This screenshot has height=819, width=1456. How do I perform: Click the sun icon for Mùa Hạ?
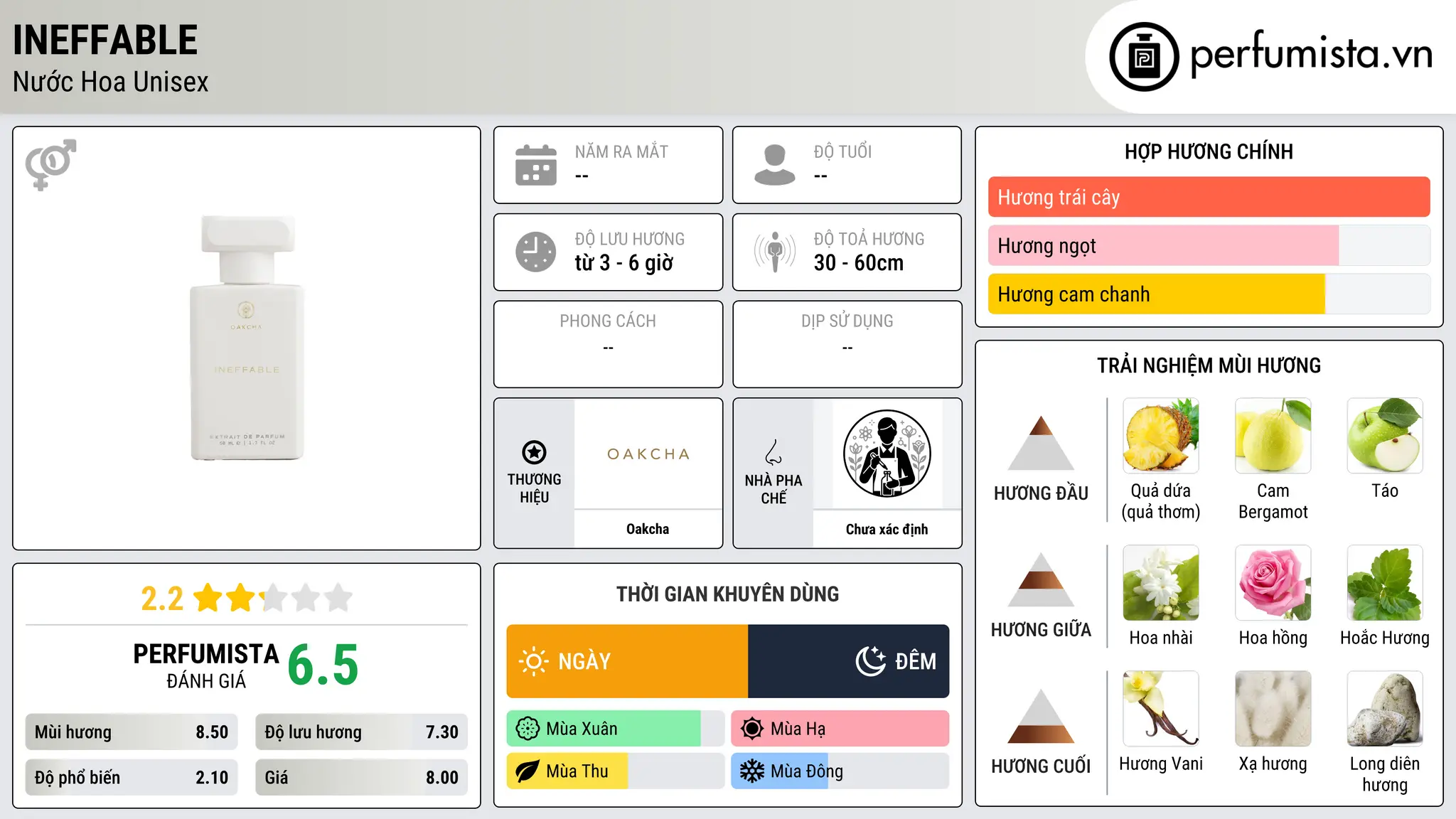point(752,729)
